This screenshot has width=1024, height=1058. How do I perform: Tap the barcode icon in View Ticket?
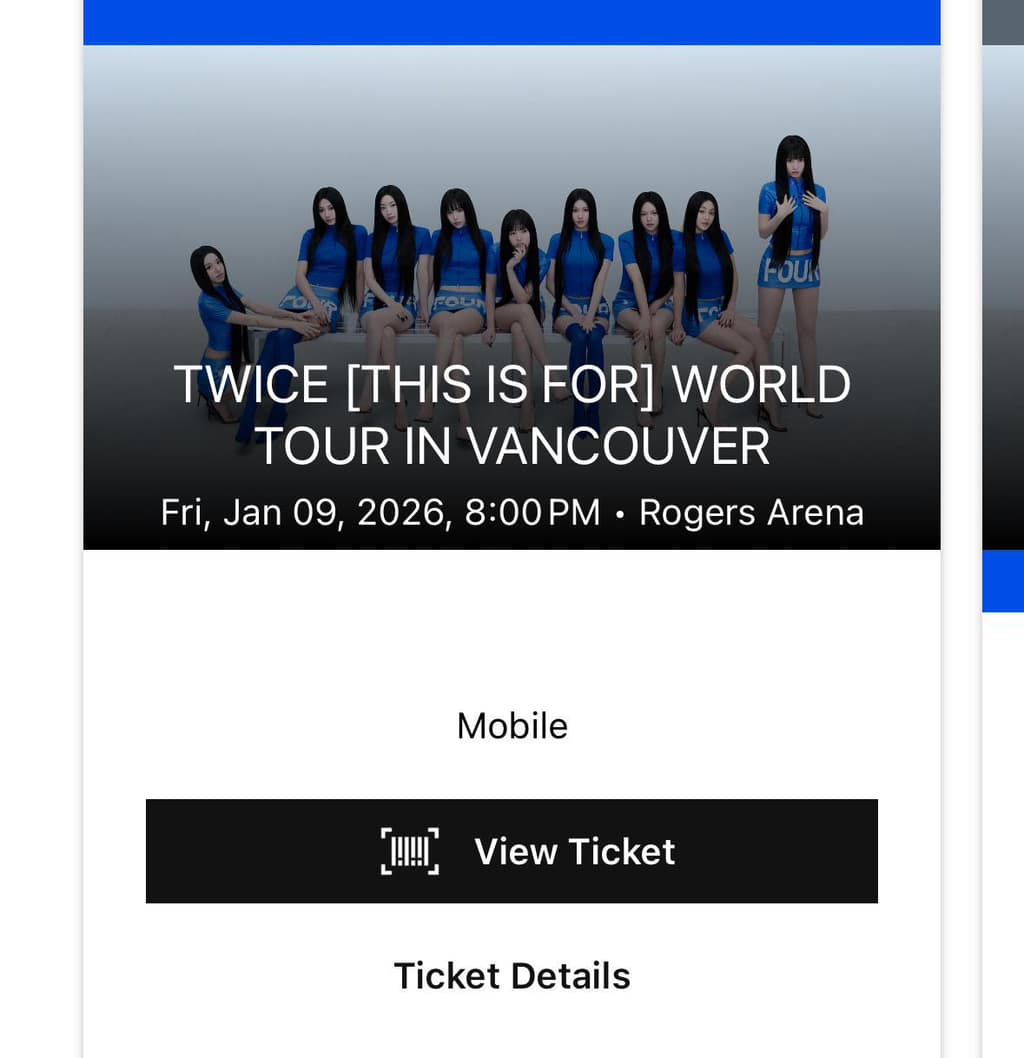point(409,851)
